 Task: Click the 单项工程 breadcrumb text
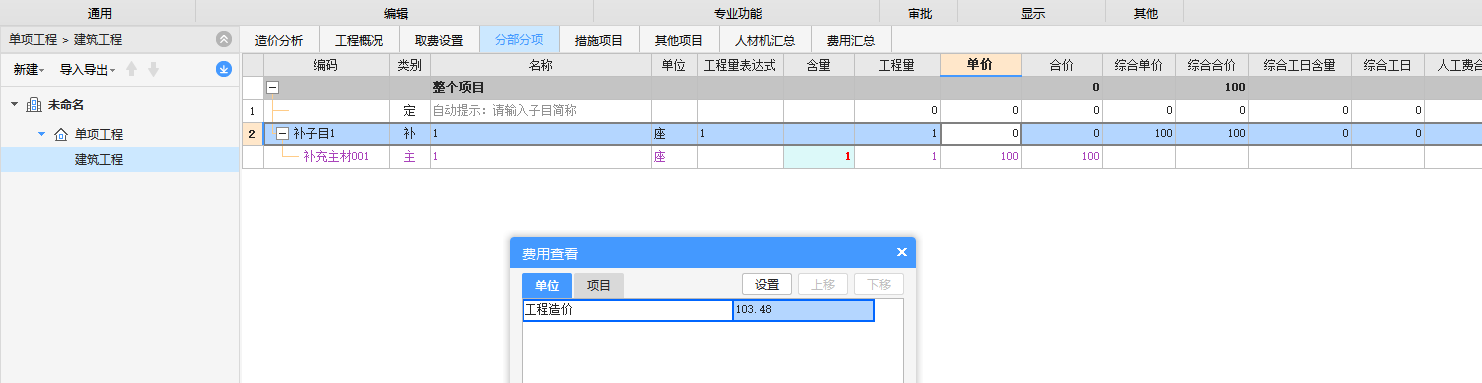[x=32, y=40]
